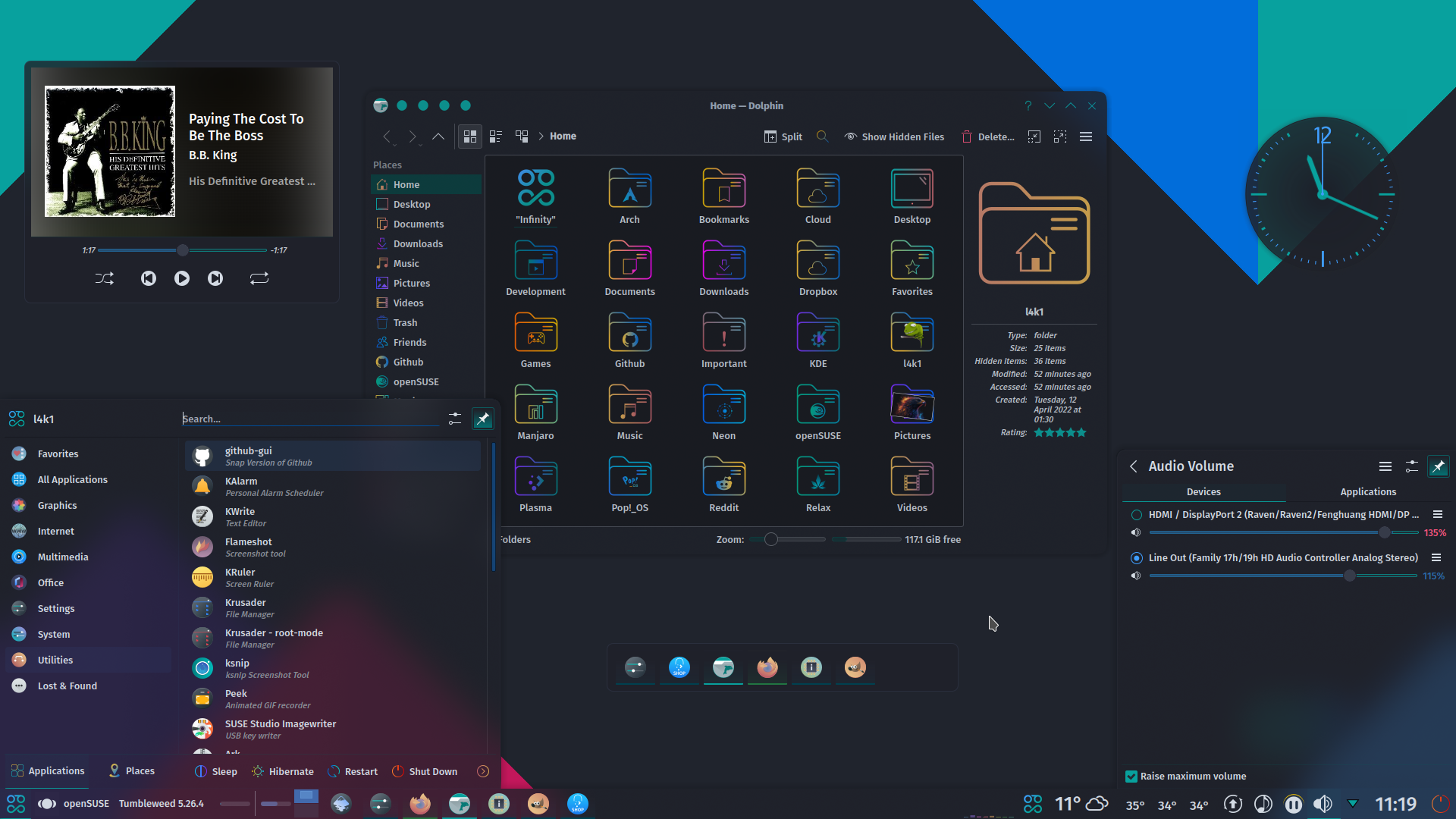Open the Places tab in application launcher
The image size is (1456, 819).
pos(130,770)
